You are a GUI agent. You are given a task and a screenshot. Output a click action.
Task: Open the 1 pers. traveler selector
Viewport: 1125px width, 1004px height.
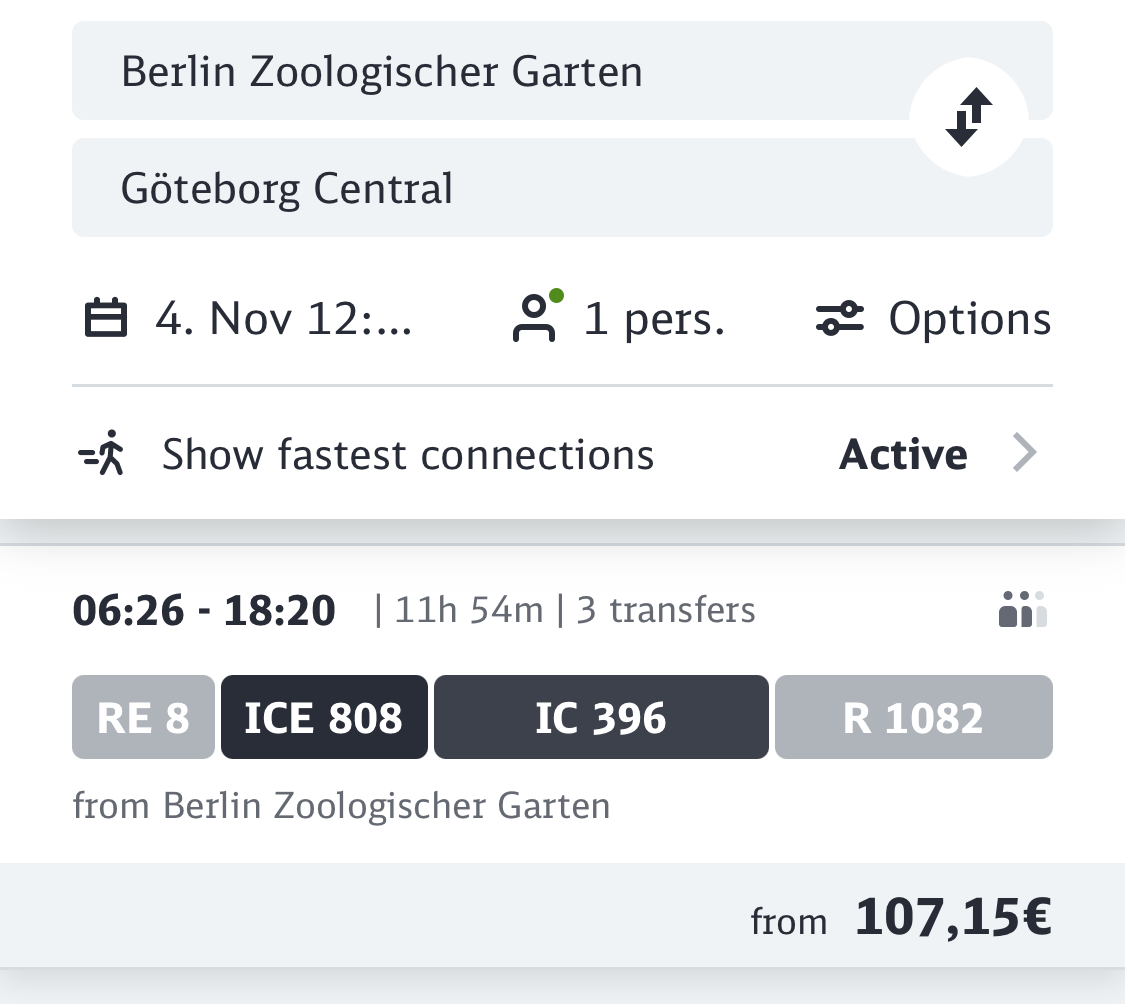point(654,320)
